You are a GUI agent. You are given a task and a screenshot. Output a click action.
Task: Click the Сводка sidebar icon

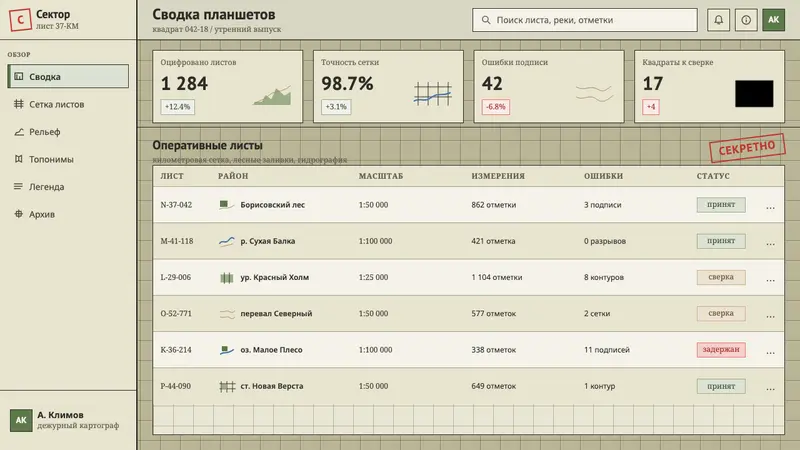[19, 77]
